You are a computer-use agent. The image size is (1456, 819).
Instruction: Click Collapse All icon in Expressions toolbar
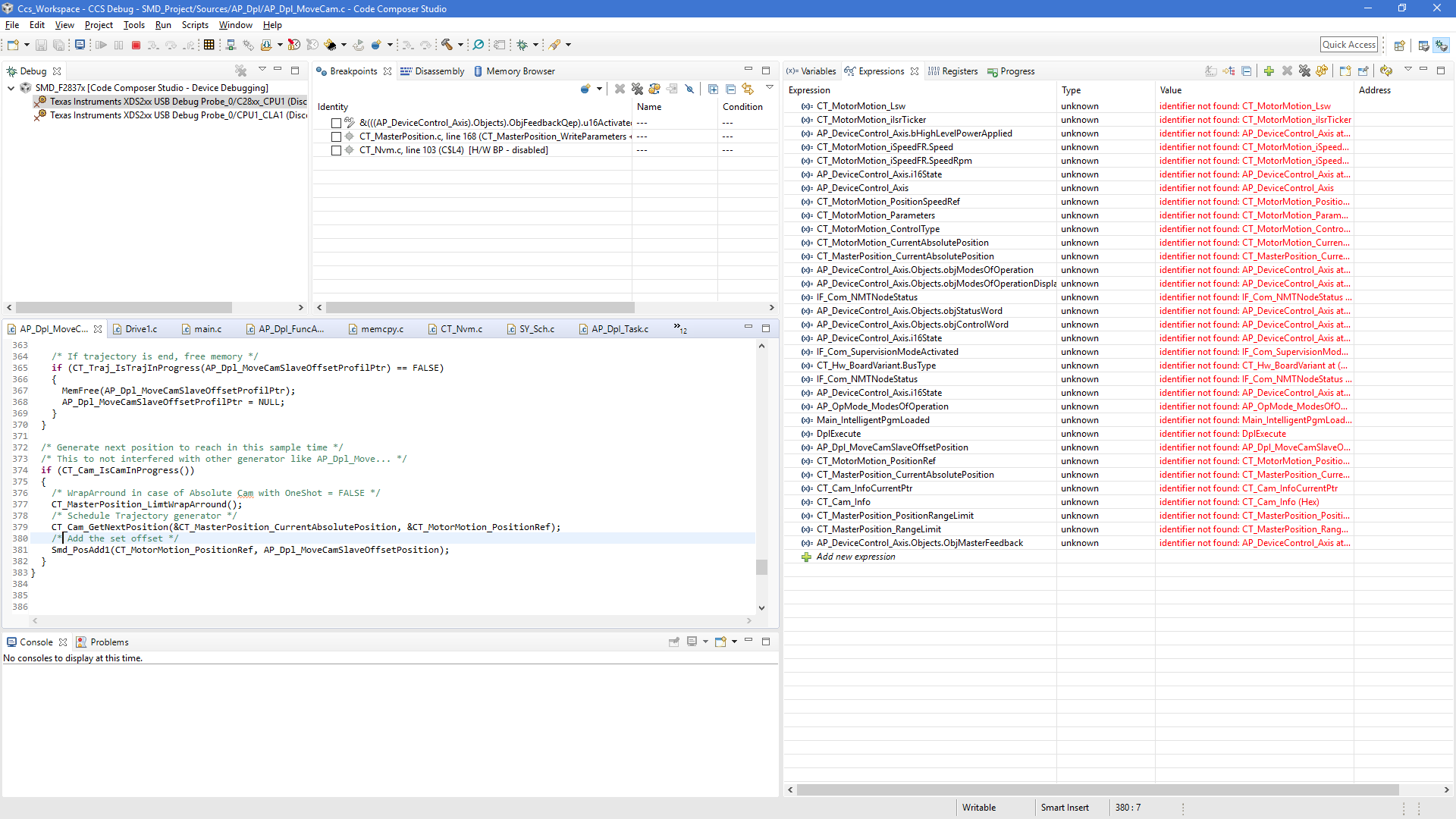(x=1246, y=71)
